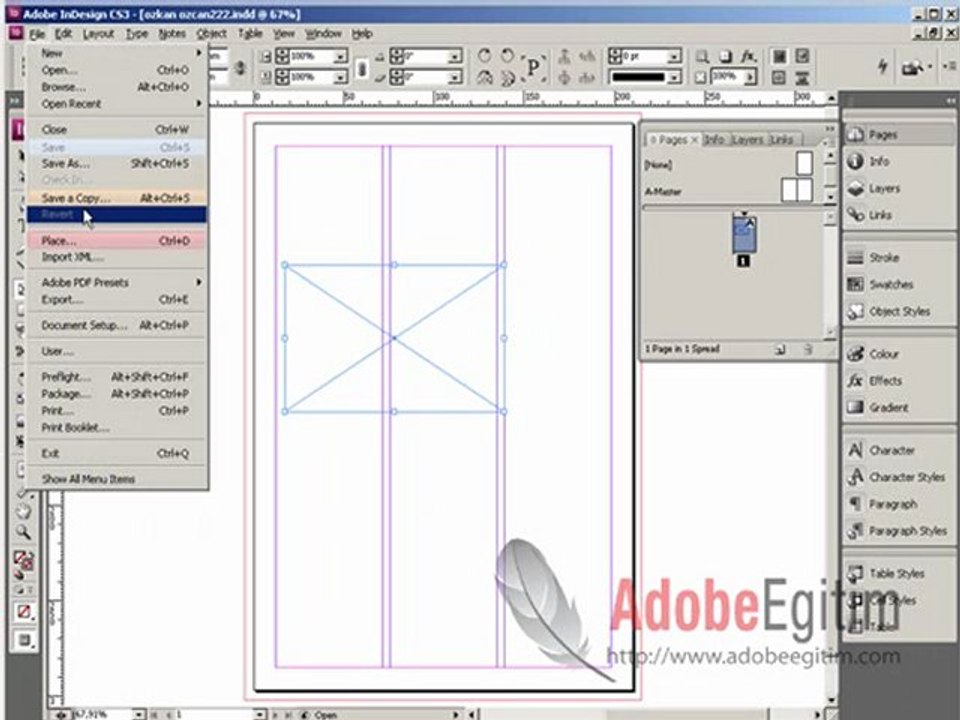960x720 pixels.
Task: Open the Edit menu
Action: pos(63,34)
